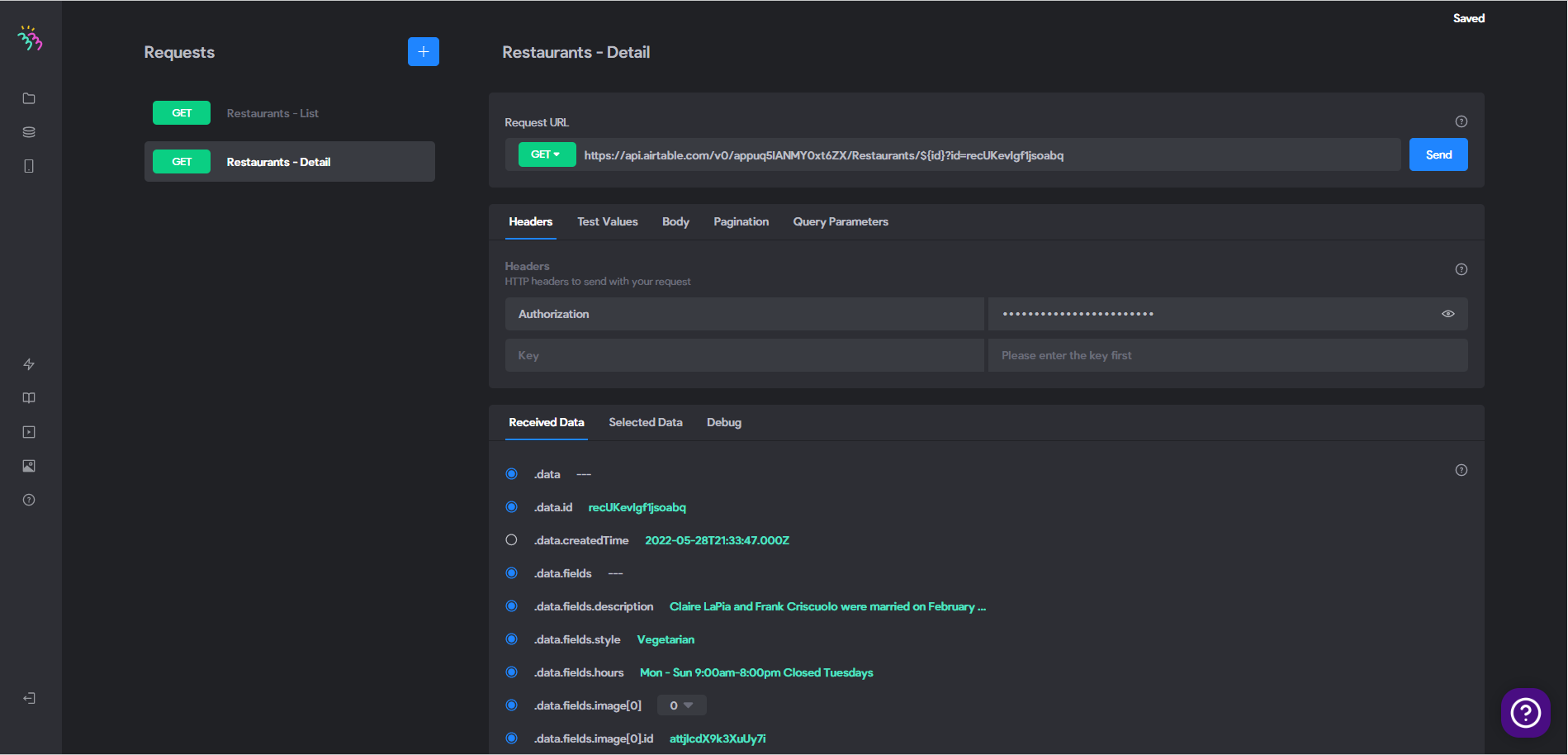
Task: Open help icon in Received Data panel
Action: pos(1461,470)
